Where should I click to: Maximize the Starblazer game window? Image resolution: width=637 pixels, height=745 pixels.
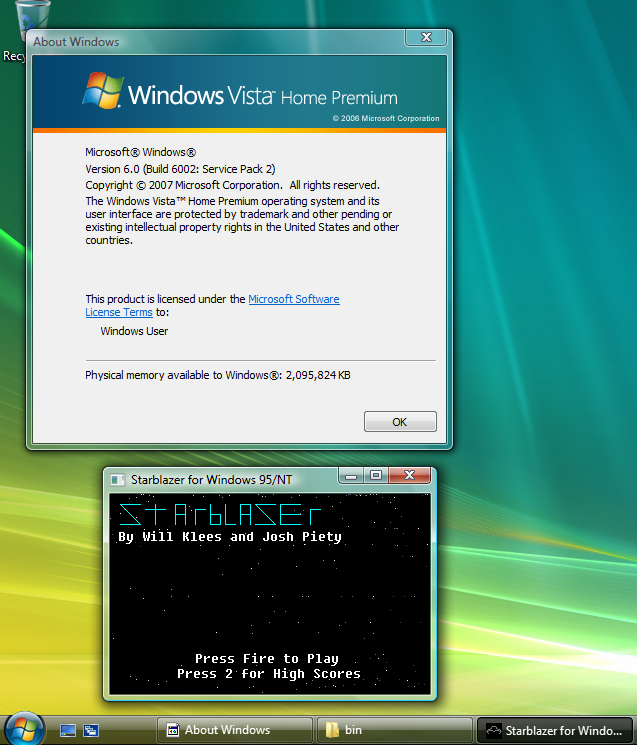coord(376,476)
